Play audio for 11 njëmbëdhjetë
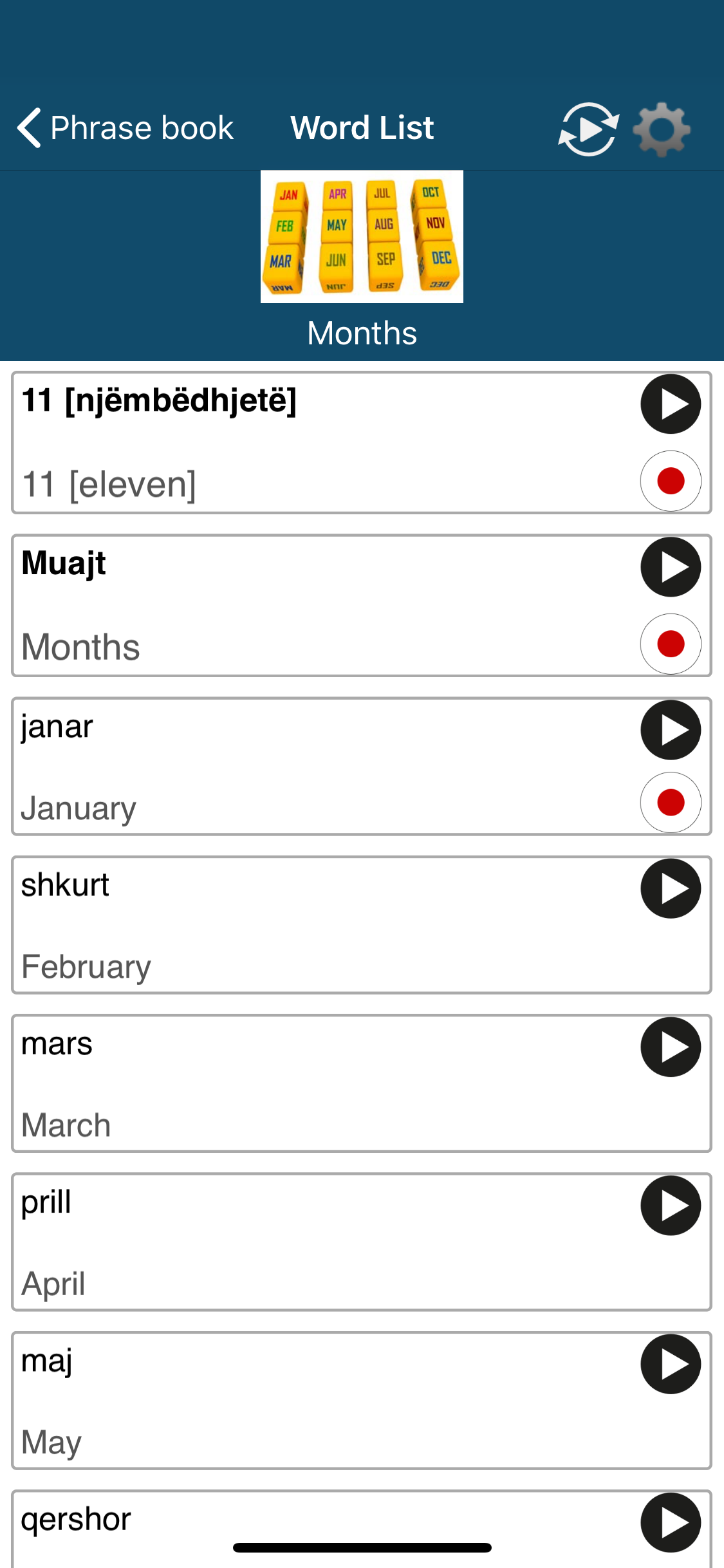724x1568 pixels. (x=671, y=404)
